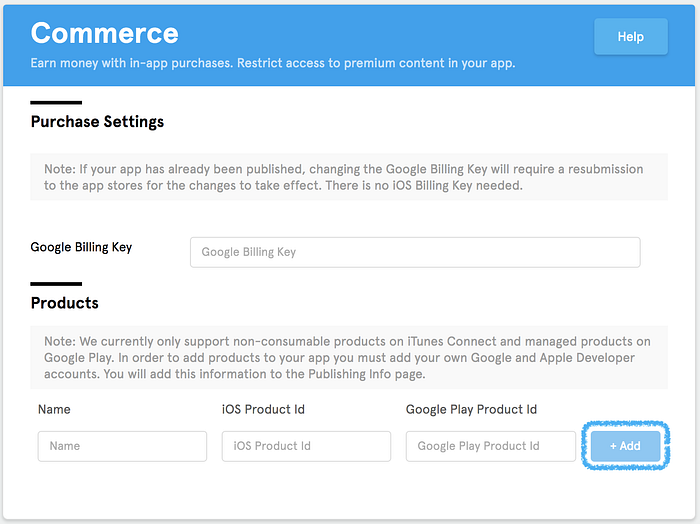Click the black rule above Purchase Settings
This screenshot has width=700, height=524.
pos(56,102)
